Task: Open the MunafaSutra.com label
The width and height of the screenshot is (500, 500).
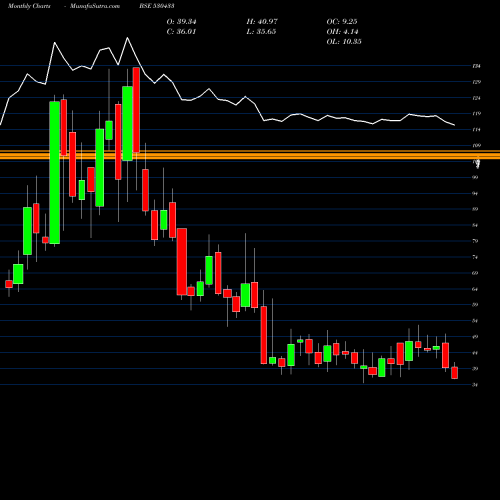Action: (x=95, y=6)
